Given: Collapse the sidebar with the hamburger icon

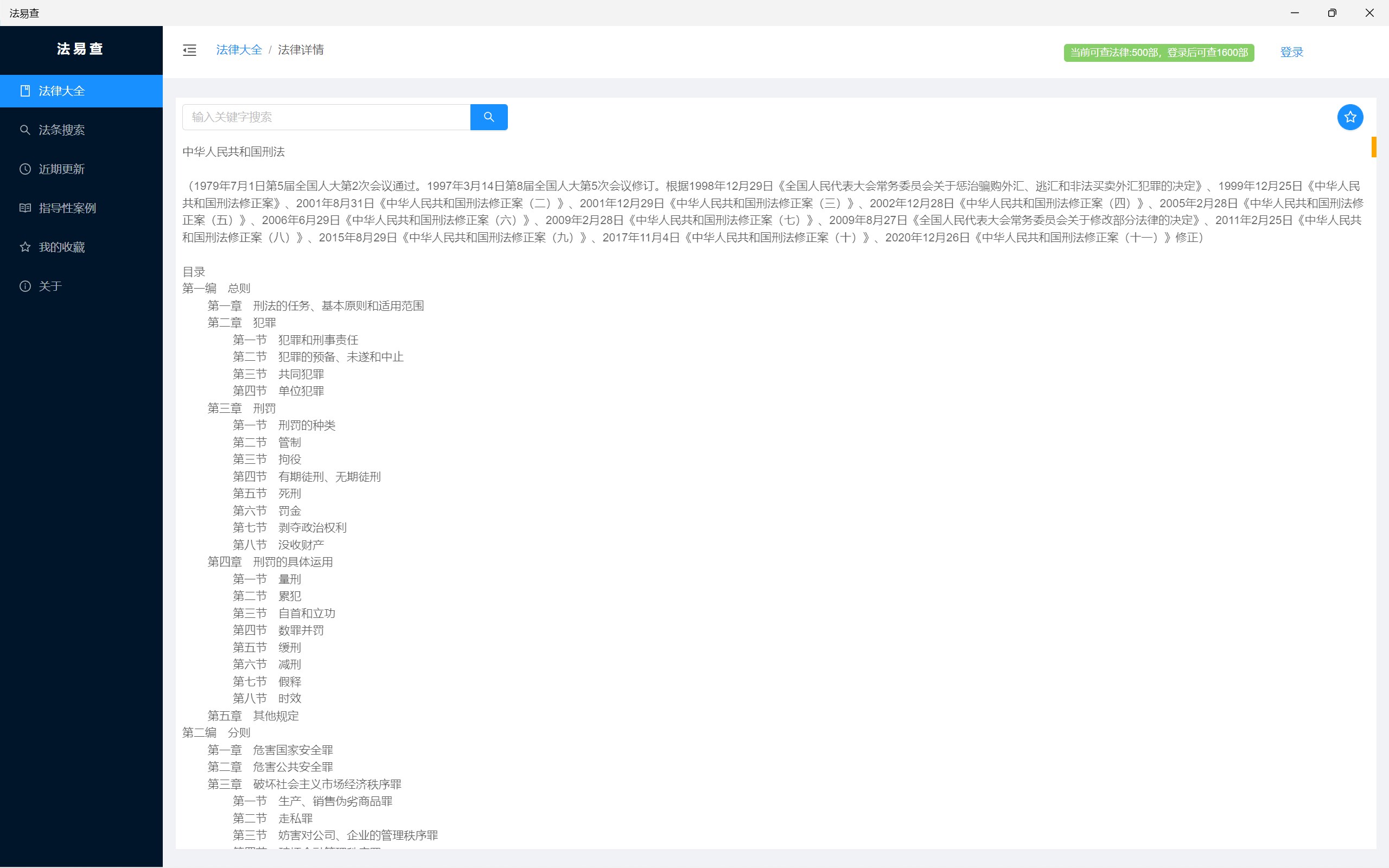Looking at the screenshot, I should pyautogui.click(x=189, y=50).
